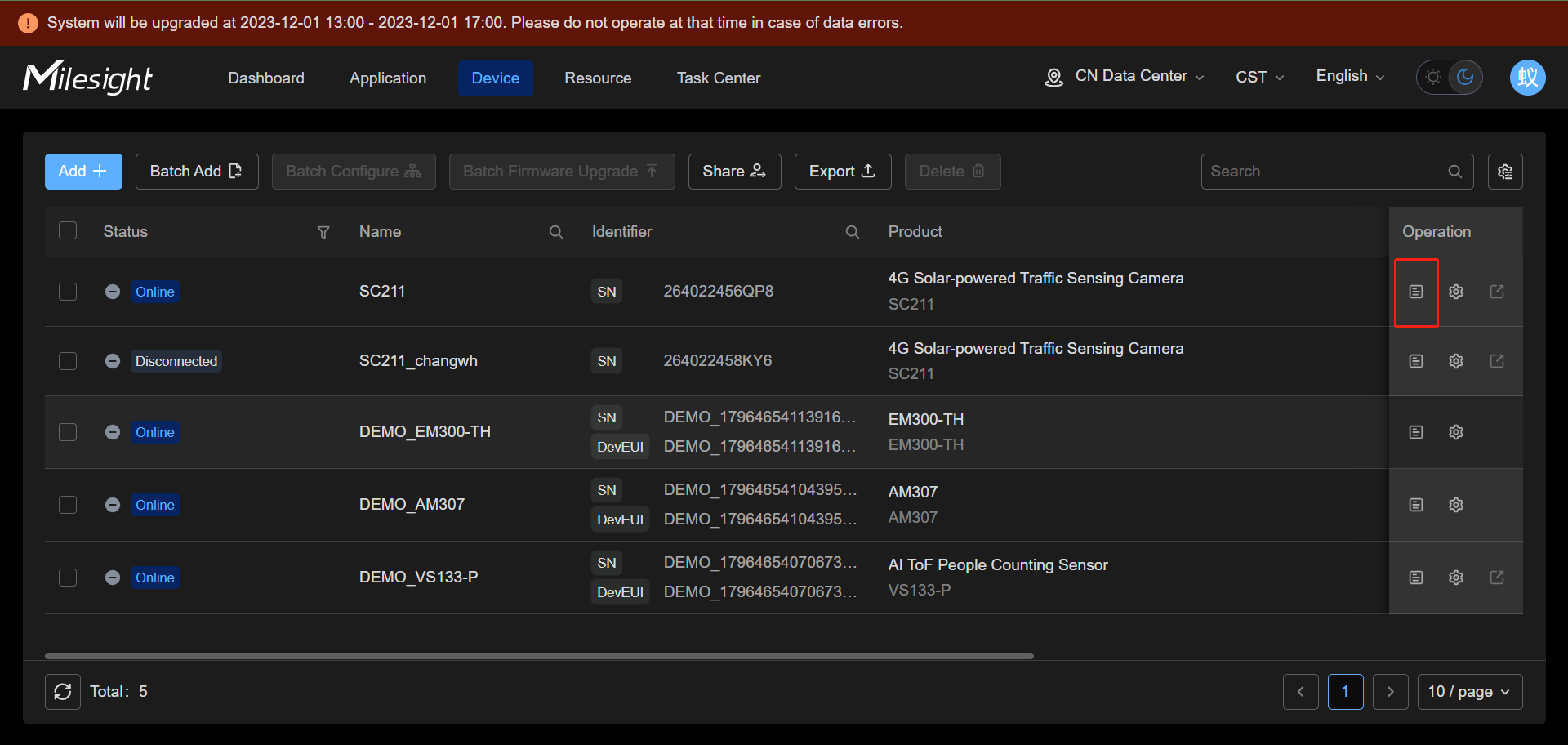
Task: Open details icon for SC211 row
Action: tap(1416, 292)
